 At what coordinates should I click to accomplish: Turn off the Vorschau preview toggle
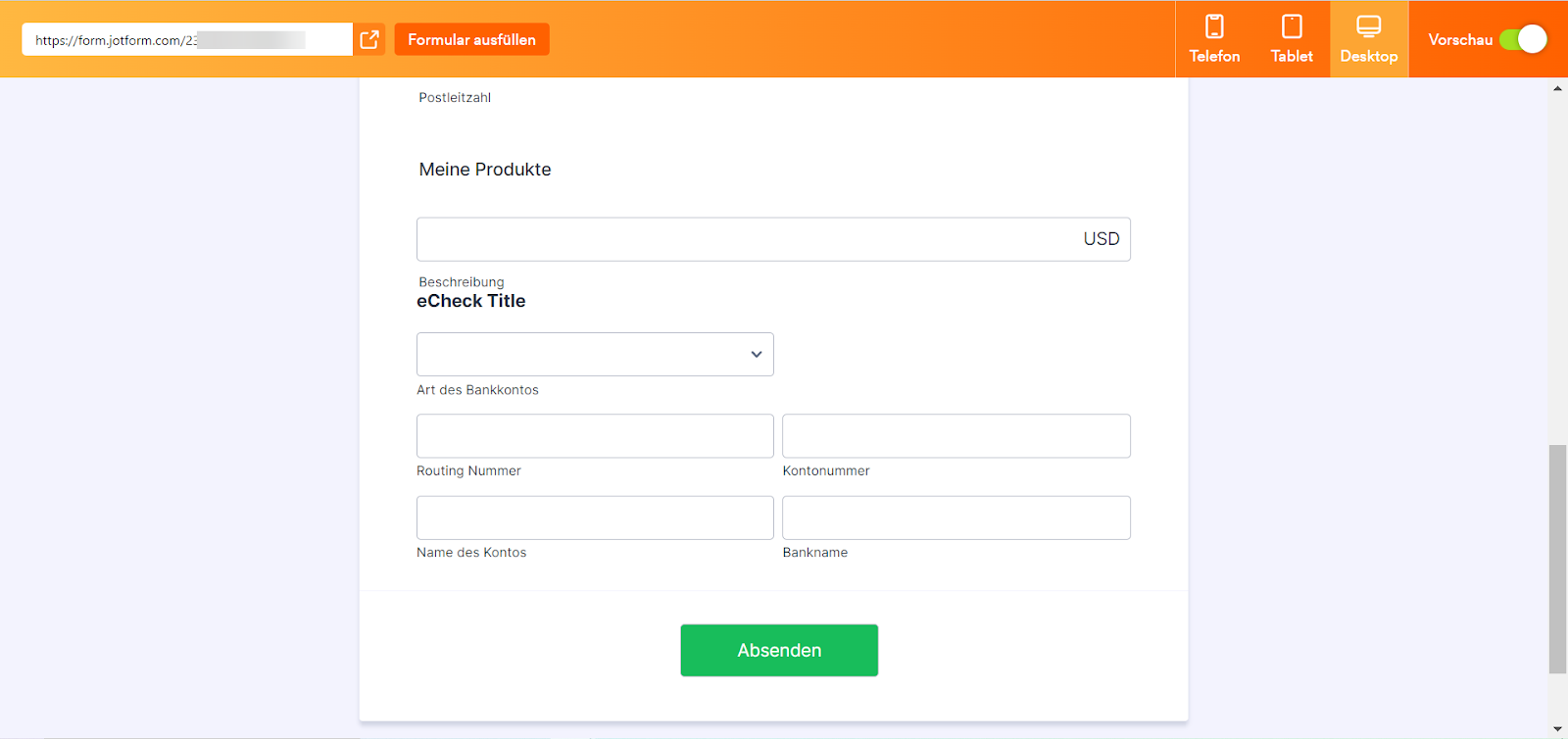pyautogui.click(x=1523, y=39)
